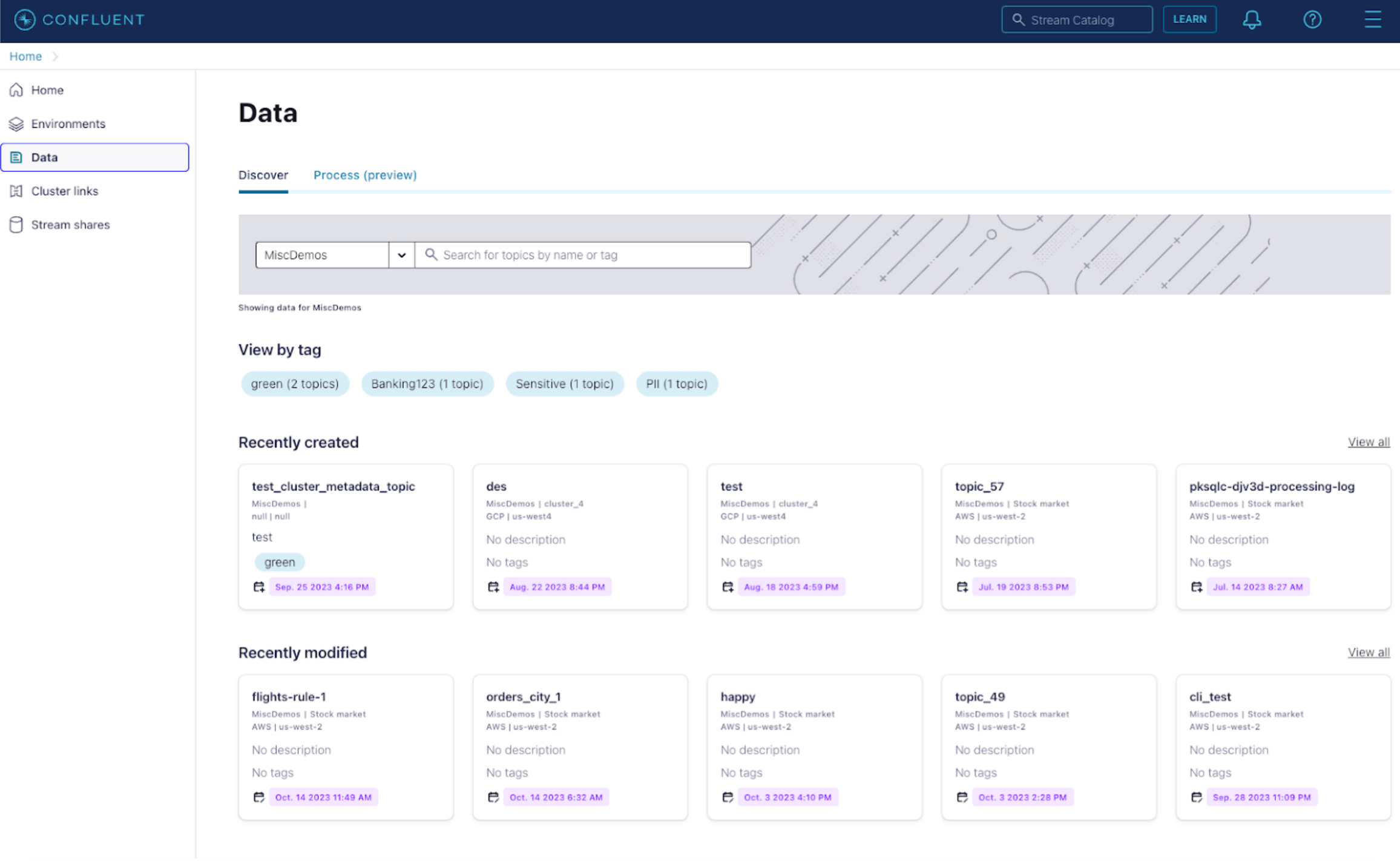Open the help question mark icon
Screen dimensions: 1400x861
click(1312, 20)
